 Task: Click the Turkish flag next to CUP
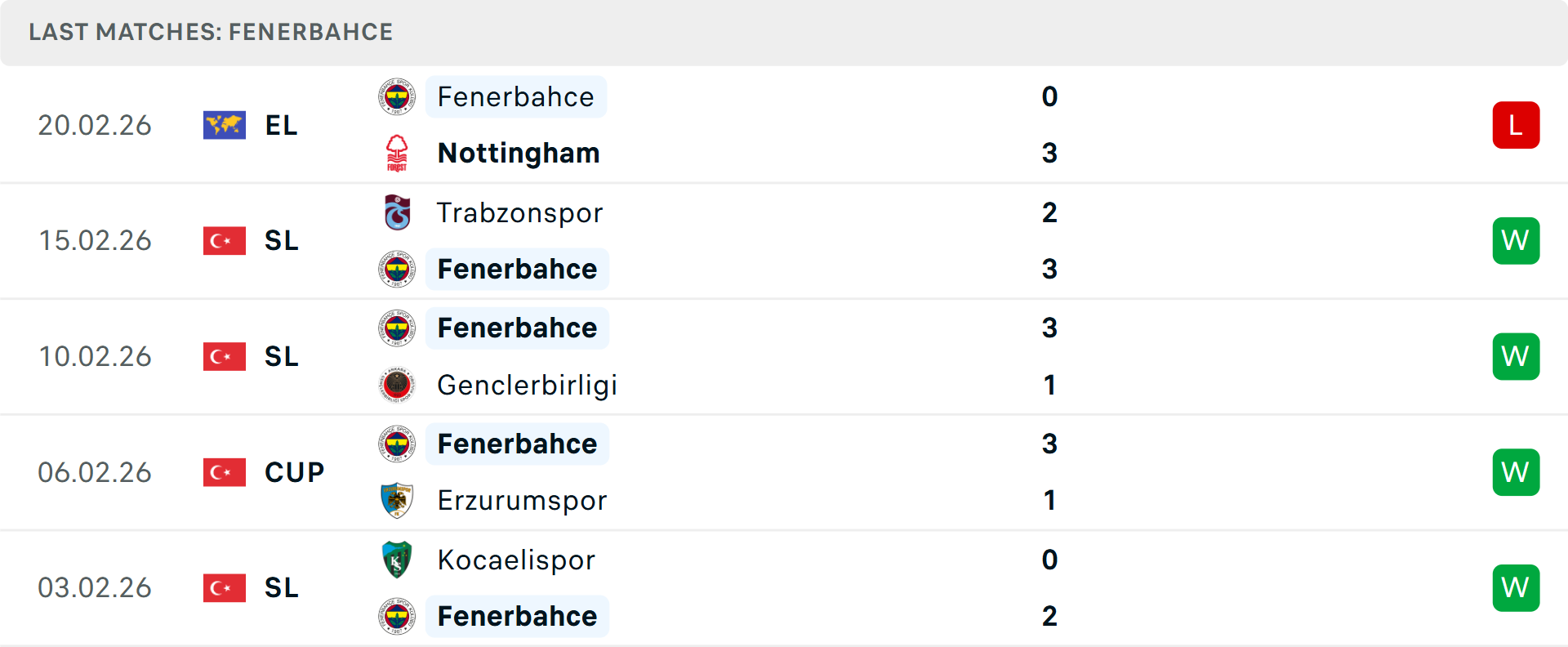point(224,472)
